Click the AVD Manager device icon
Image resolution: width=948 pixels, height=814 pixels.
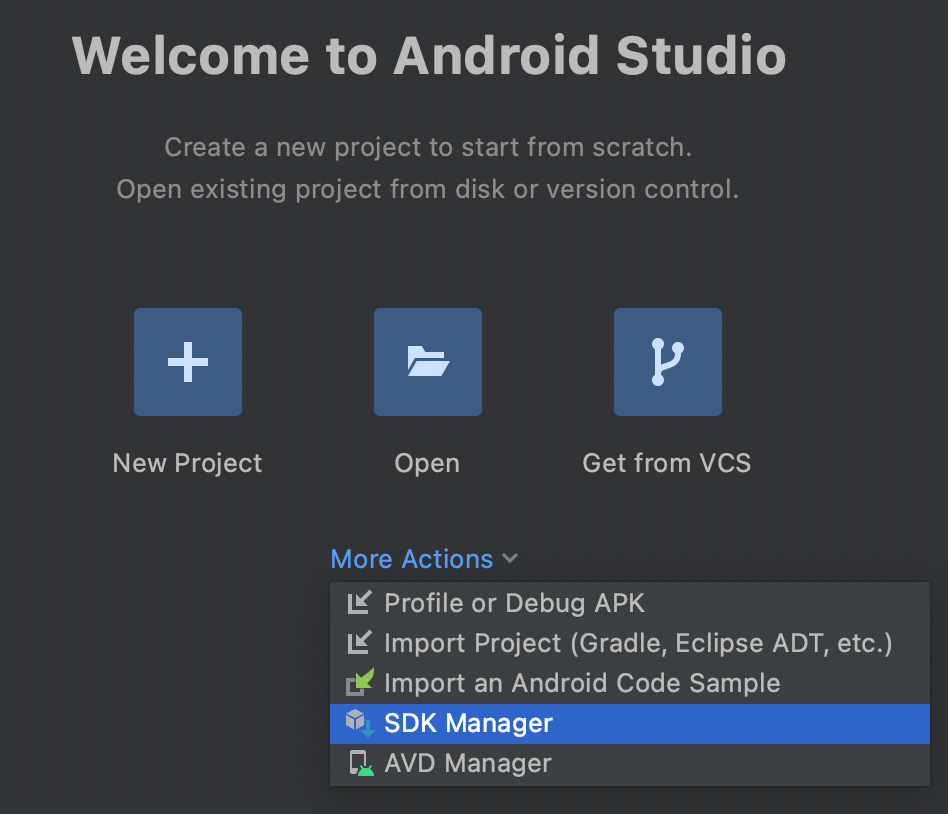361,763
